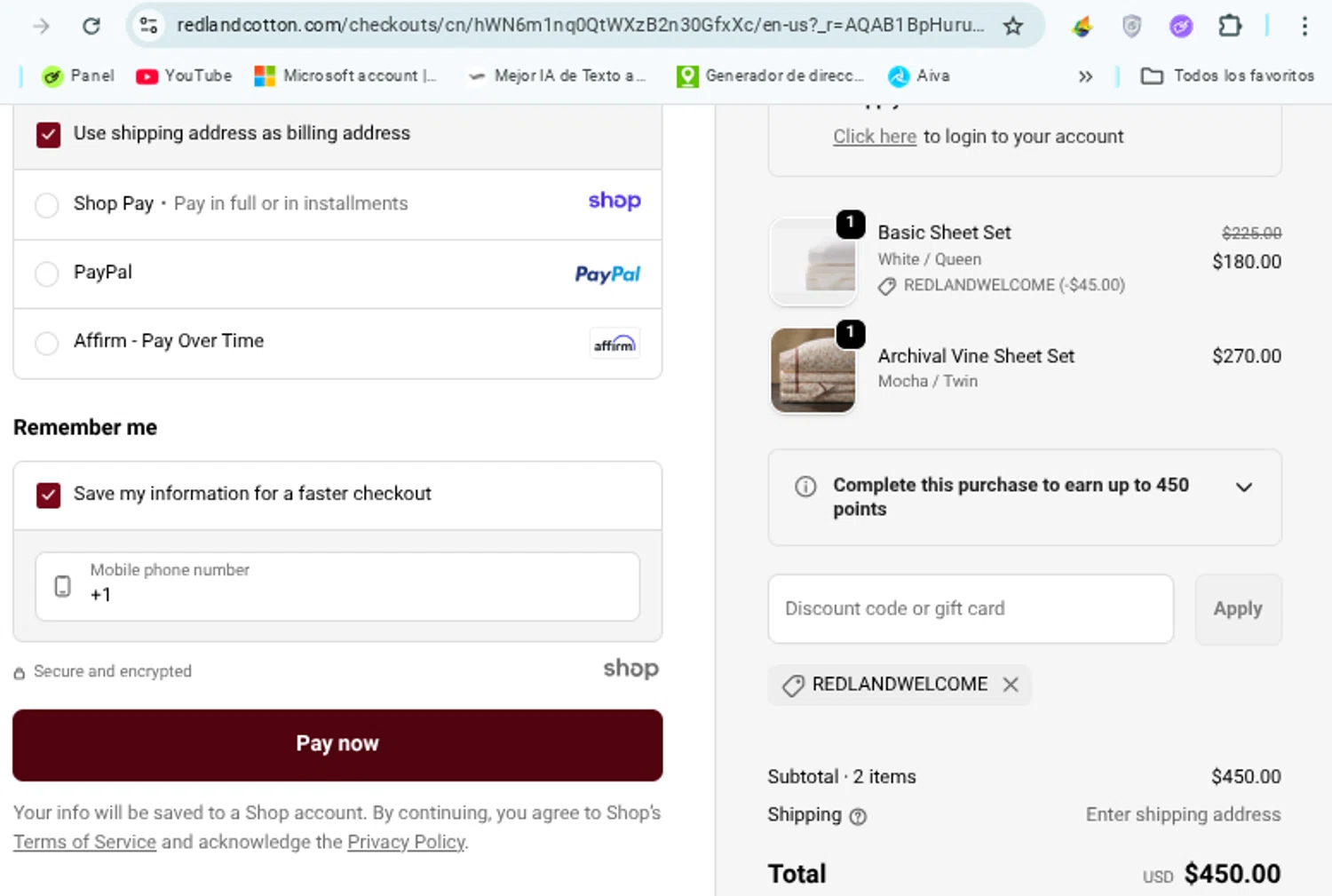The image size is (1332, 896).
Task: Click the 'Click here' login link
Action: click(x=875, y=137)
